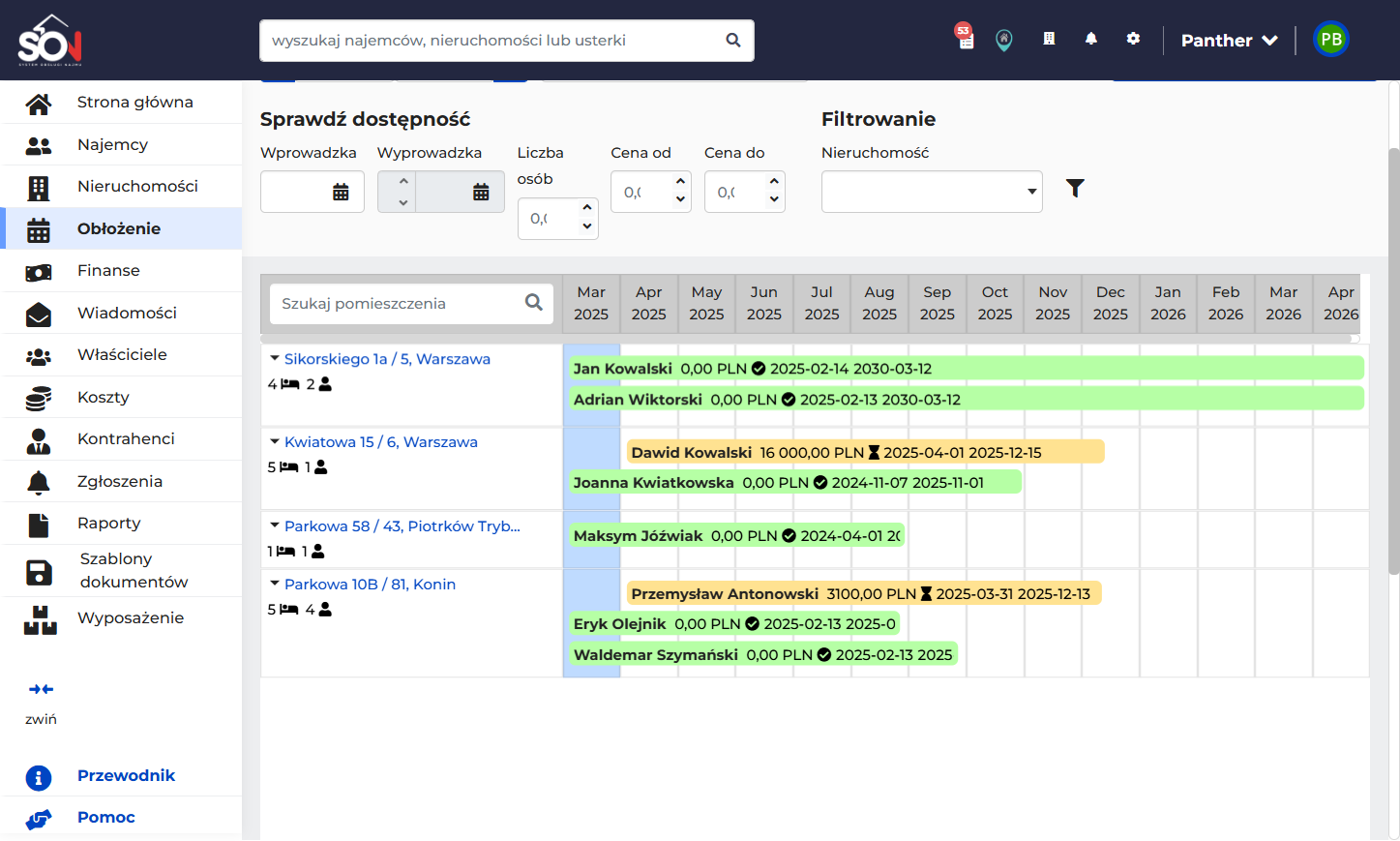Go to Strona główna
Viewport: 1400px width, 841px height.
pos(121,103)
